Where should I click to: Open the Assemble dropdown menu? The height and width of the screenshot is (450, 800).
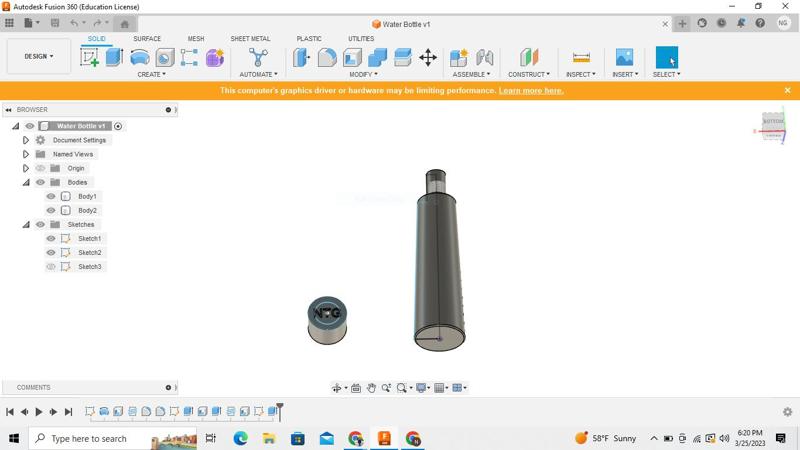click(x=471, y=74)
